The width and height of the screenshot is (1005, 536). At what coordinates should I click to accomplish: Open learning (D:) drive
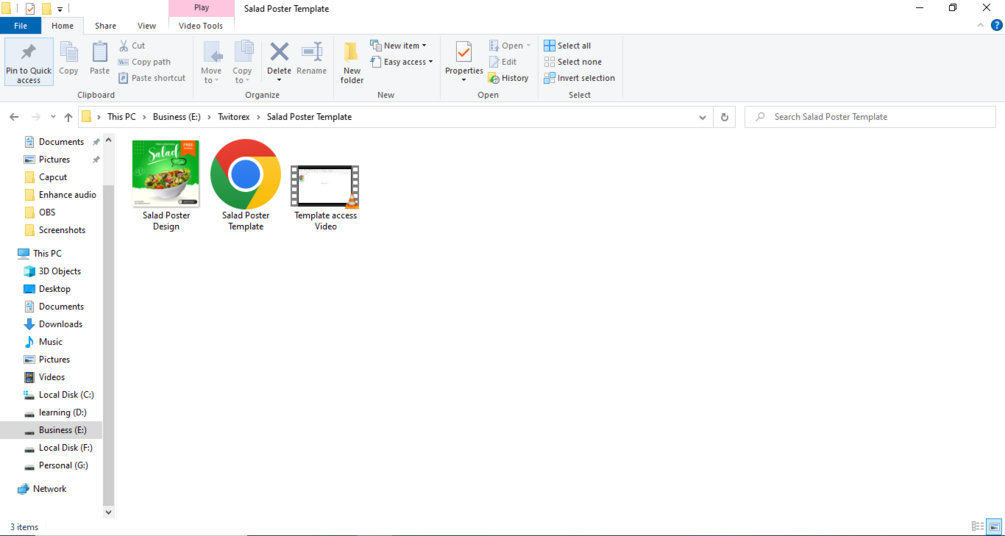click(x=62, y=412)
